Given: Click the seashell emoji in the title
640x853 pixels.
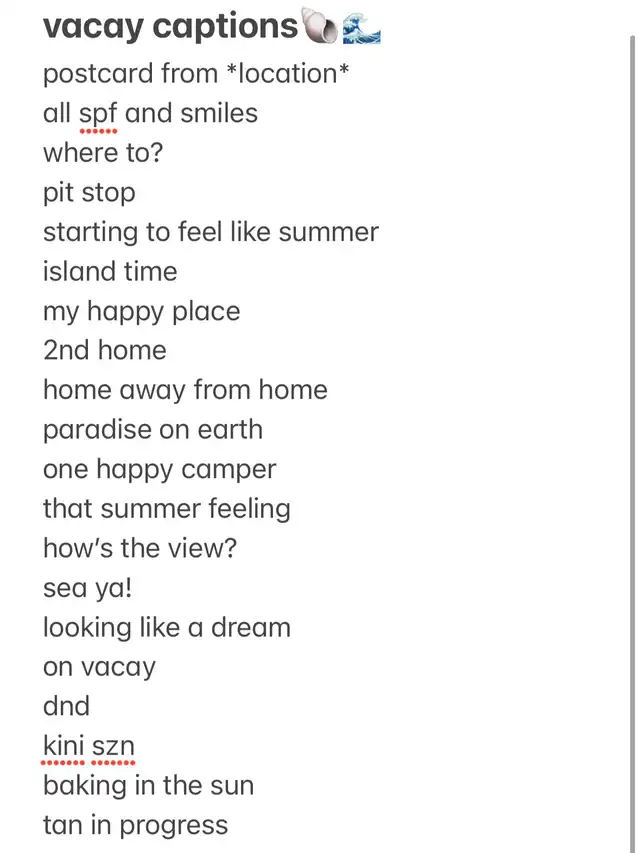Looking at the screenshot, I should point(319,28).
